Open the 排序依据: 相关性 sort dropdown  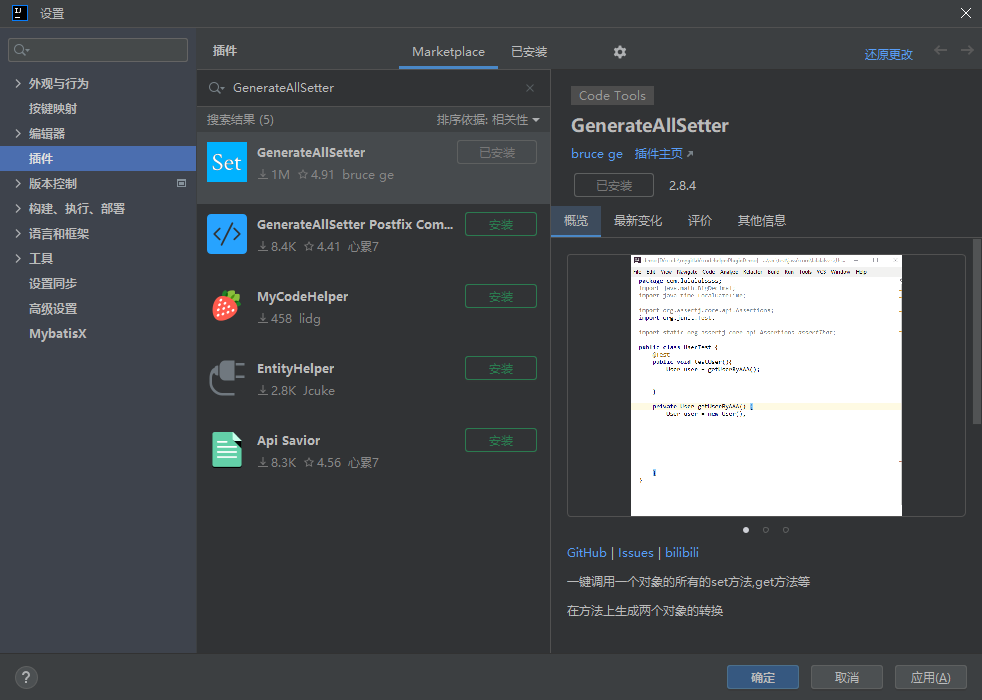[x=488, y=120]
